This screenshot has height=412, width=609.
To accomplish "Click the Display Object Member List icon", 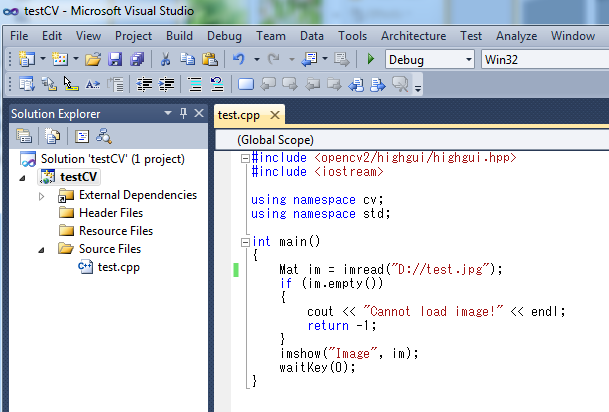I will click(x=27, y=84).
